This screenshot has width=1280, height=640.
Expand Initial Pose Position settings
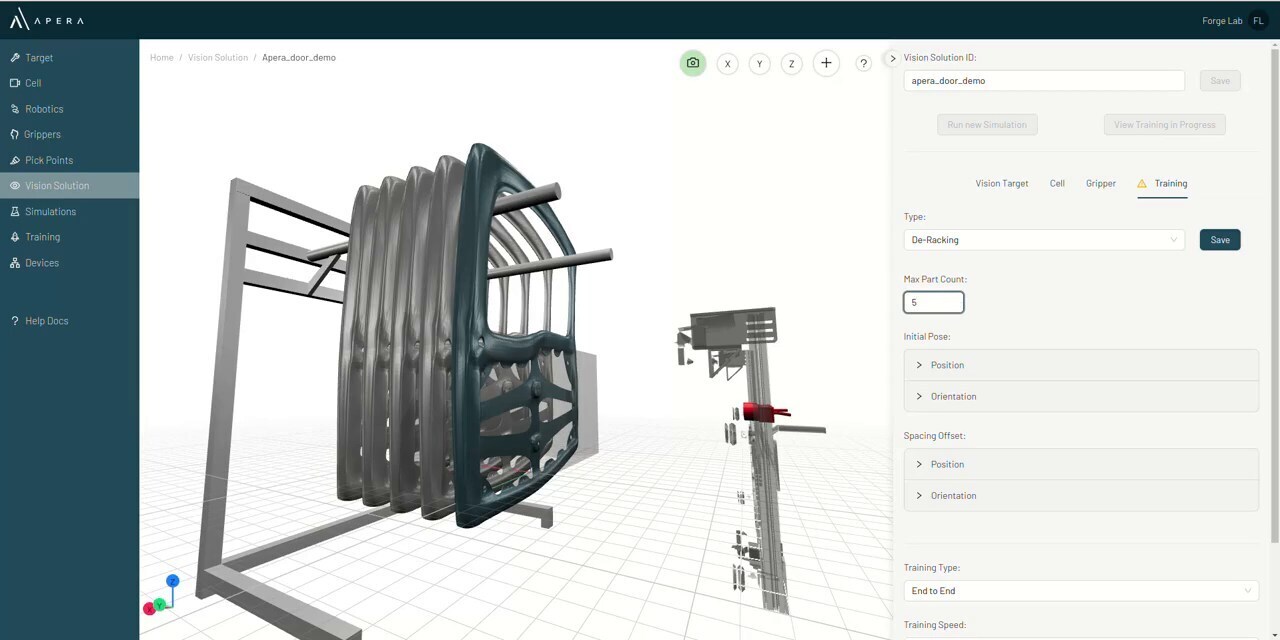point(947,365)
